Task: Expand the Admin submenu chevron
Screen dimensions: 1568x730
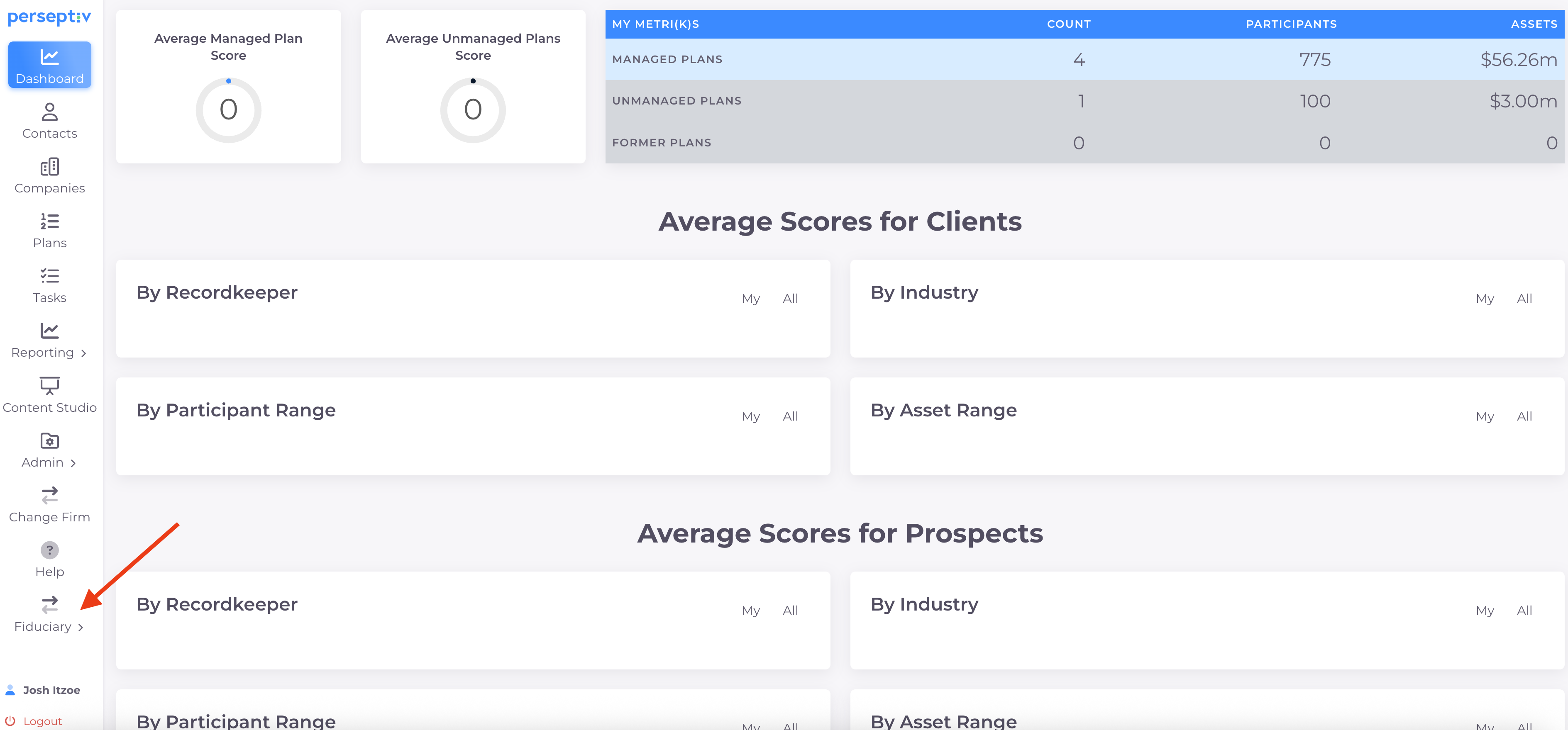Action: 73,463
